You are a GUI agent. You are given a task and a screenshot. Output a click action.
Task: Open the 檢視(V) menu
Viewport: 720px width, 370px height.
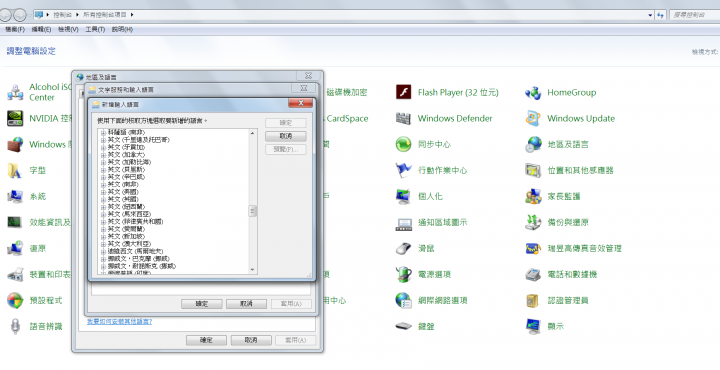pyautogui.click(x=68, y=29)
